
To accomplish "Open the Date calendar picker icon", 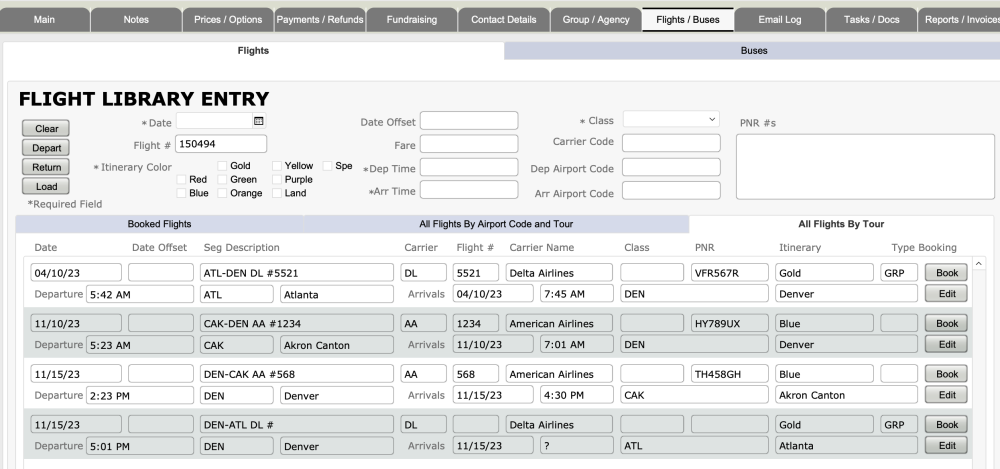I will point(258,121).
